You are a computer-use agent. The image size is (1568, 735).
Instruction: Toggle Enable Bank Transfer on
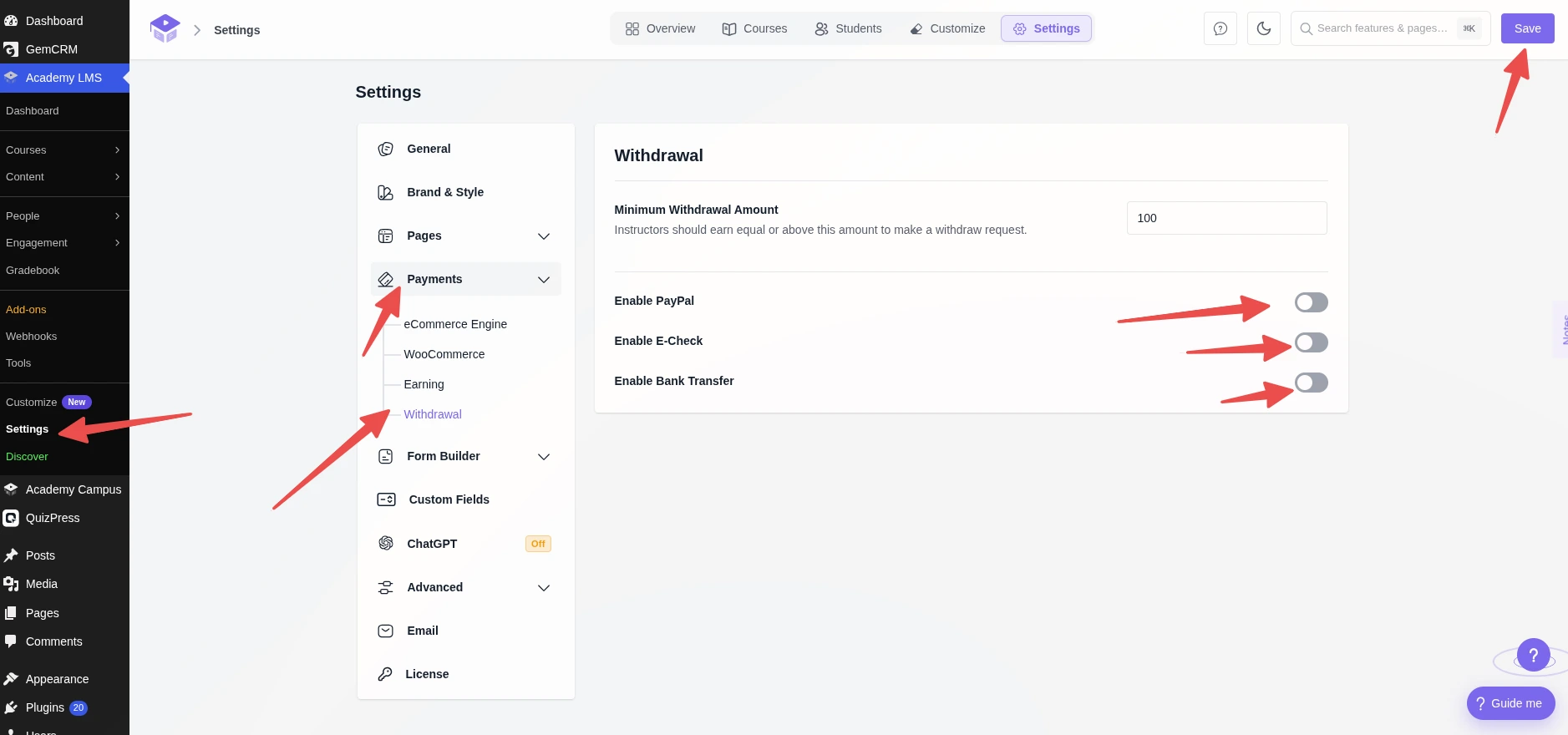pyautogui.click(x=1312, y=383)
